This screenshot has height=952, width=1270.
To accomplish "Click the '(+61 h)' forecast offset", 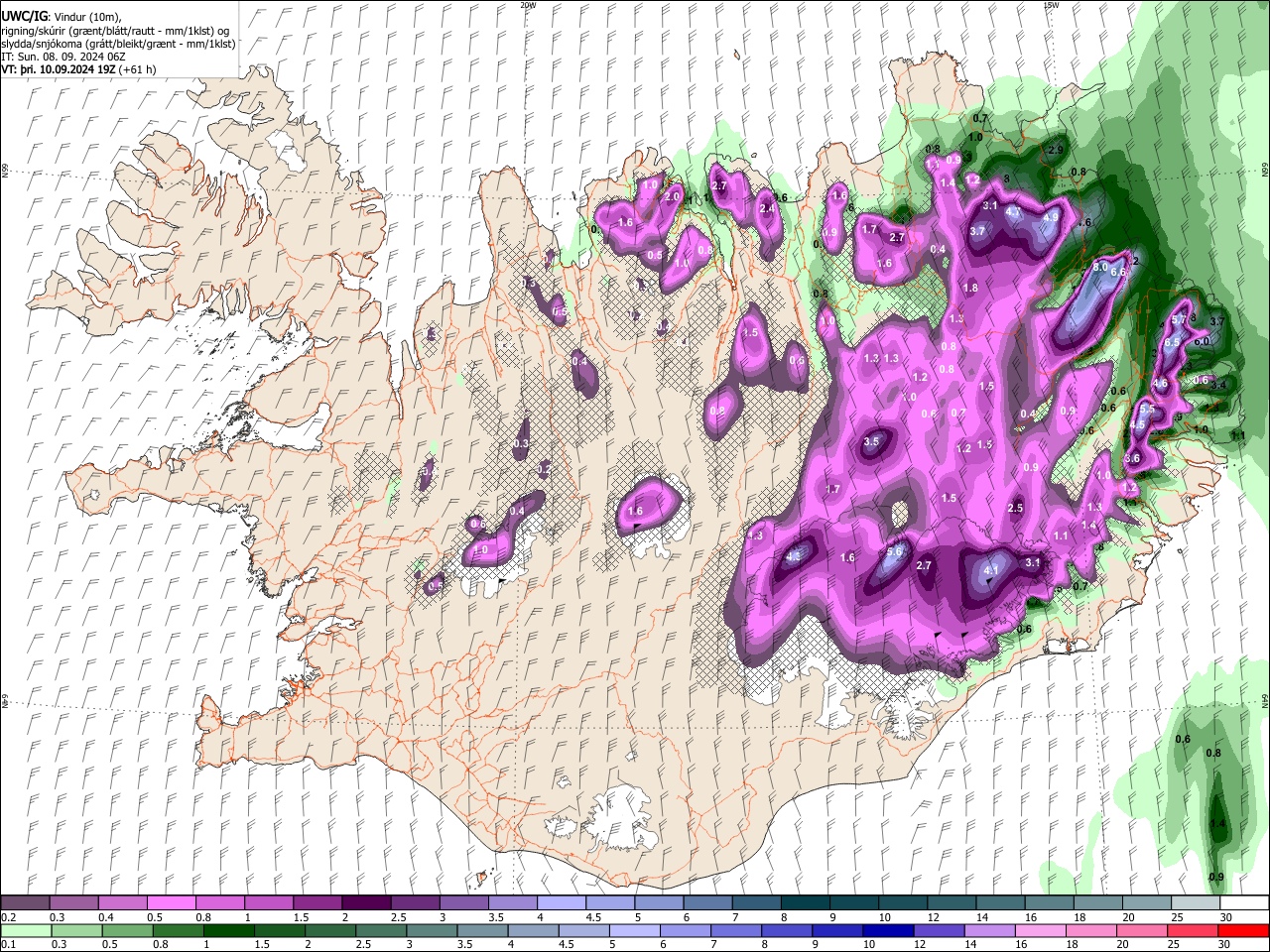I will pyautogui.click(x=138, y=71).
